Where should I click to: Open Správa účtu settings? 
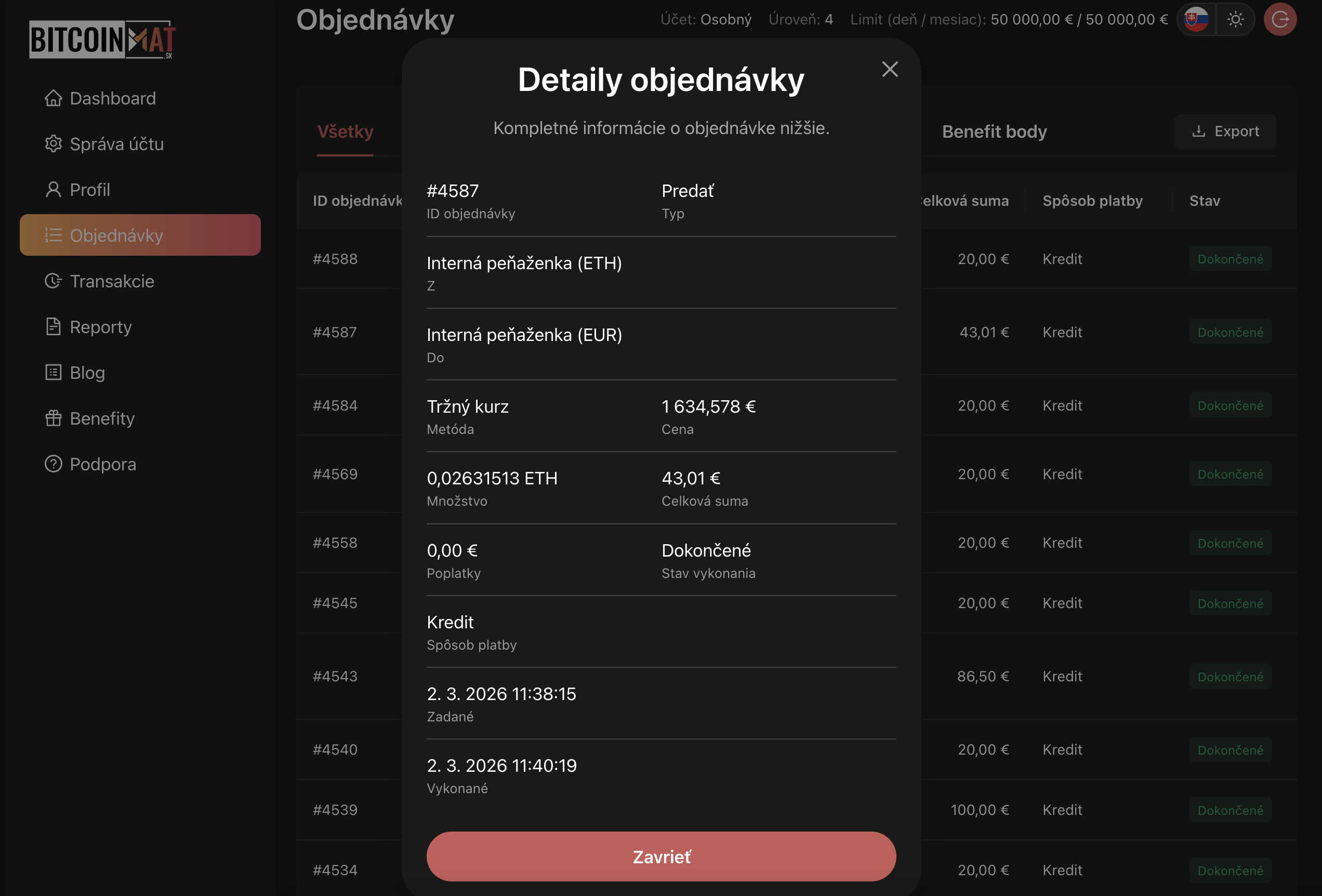pos(116,144)
